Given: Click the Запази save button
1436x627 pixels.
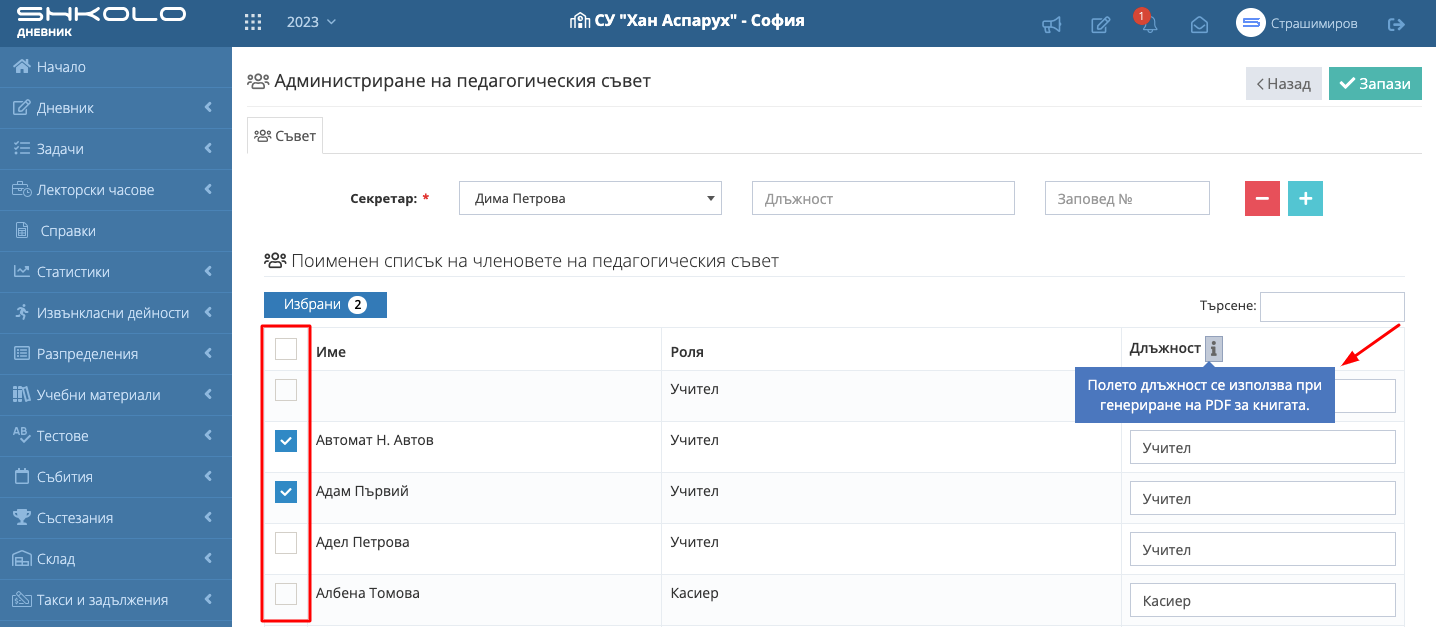Looking at the screenshot, I should tap(1375, 84).
